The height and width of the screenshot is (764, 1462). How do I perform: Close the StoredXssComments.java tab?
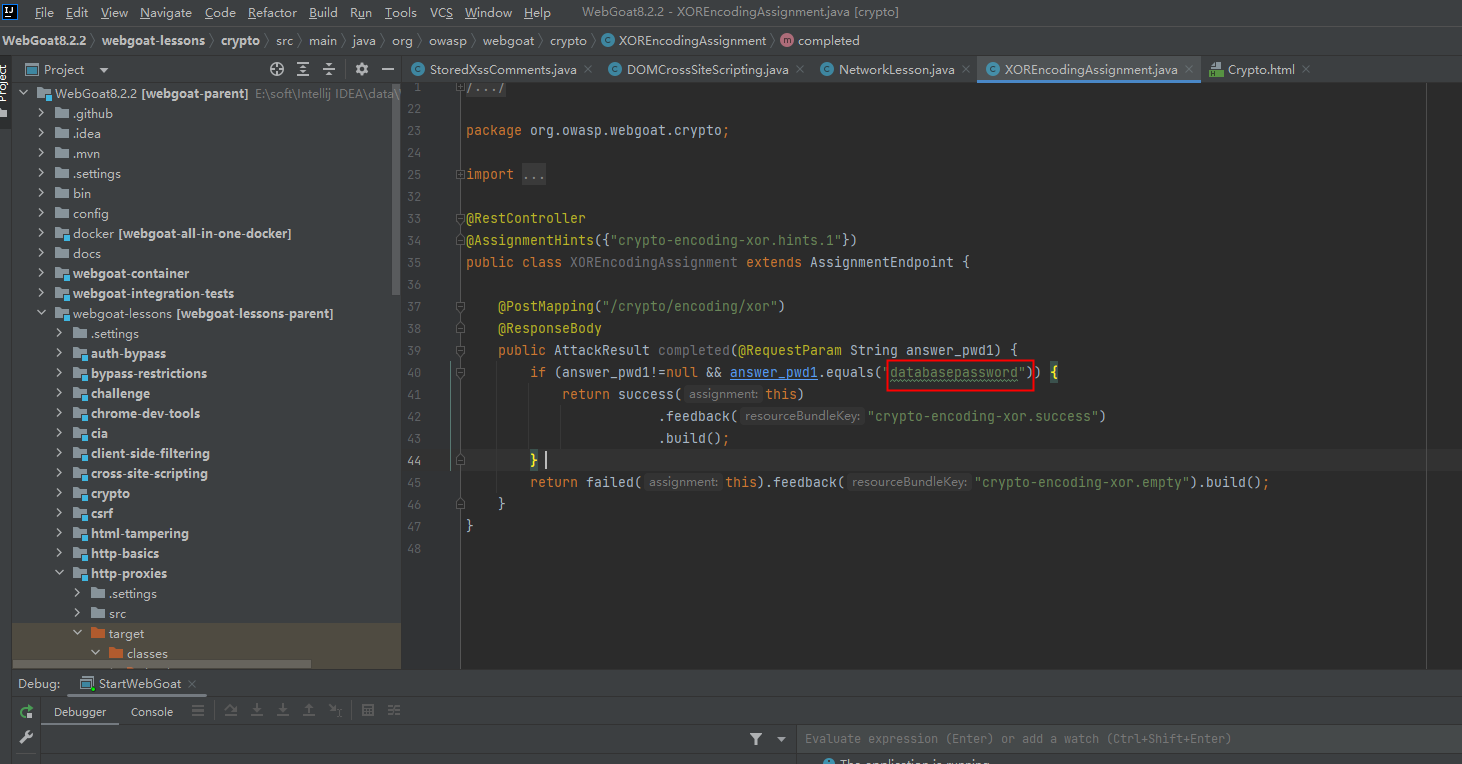coord(587,69)
